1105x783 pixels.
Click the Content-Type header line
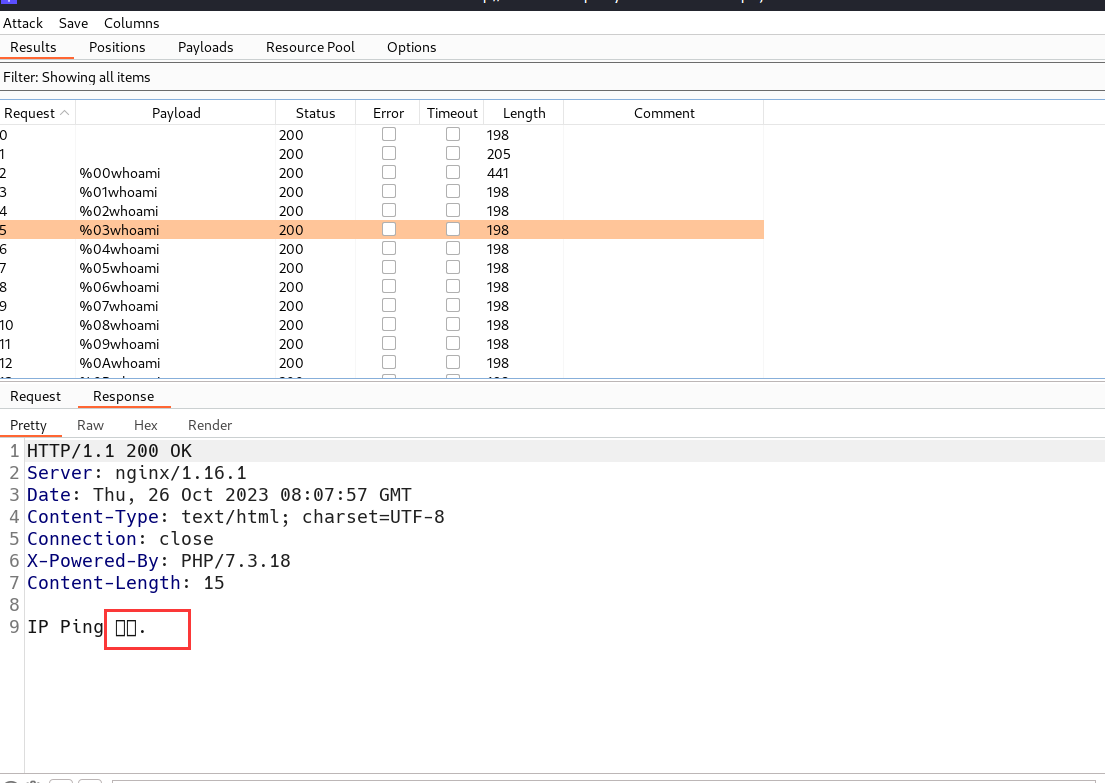pos(235,517)
